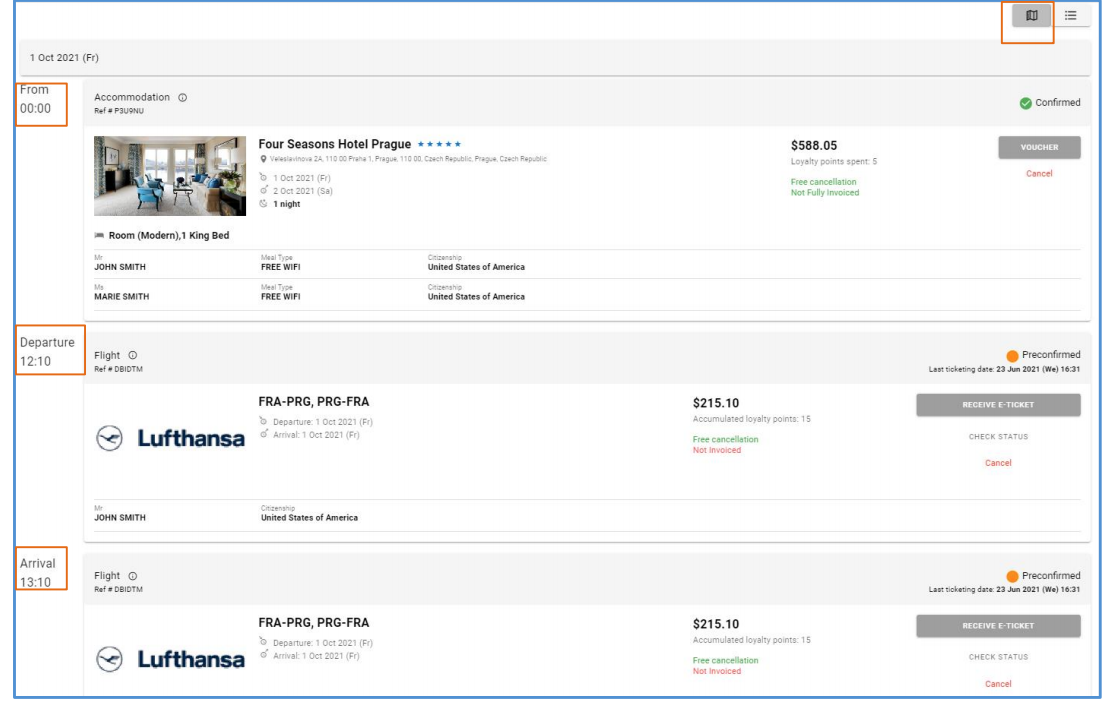Click the first flight's orange Preconfirmed status dot
Screen dimensions: 1106x706
coord(1012,355)
